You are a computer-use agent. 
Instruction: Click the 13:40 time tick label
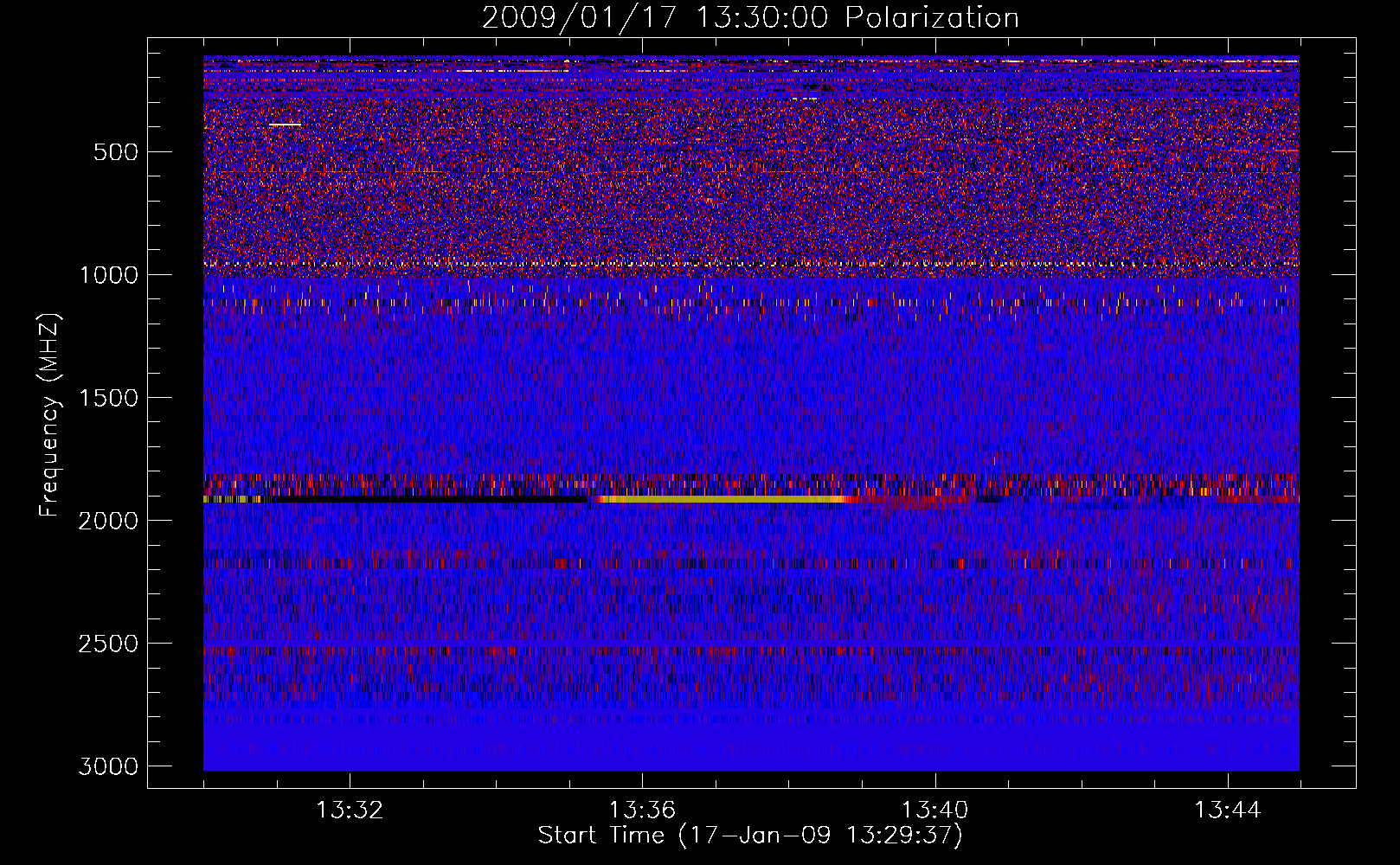pos(934,811)
